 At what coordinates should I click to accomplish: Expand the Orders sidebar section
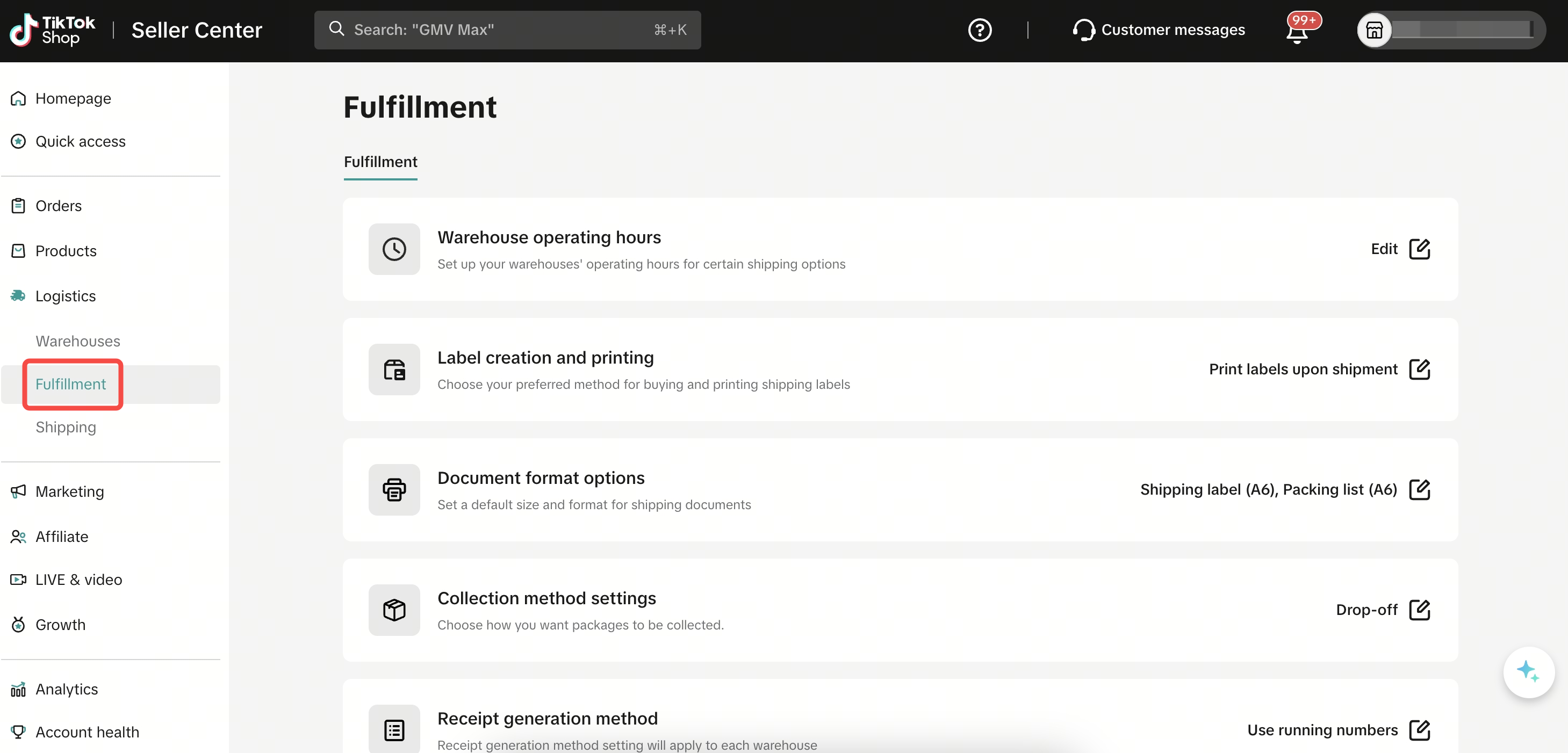click(59, 206)
